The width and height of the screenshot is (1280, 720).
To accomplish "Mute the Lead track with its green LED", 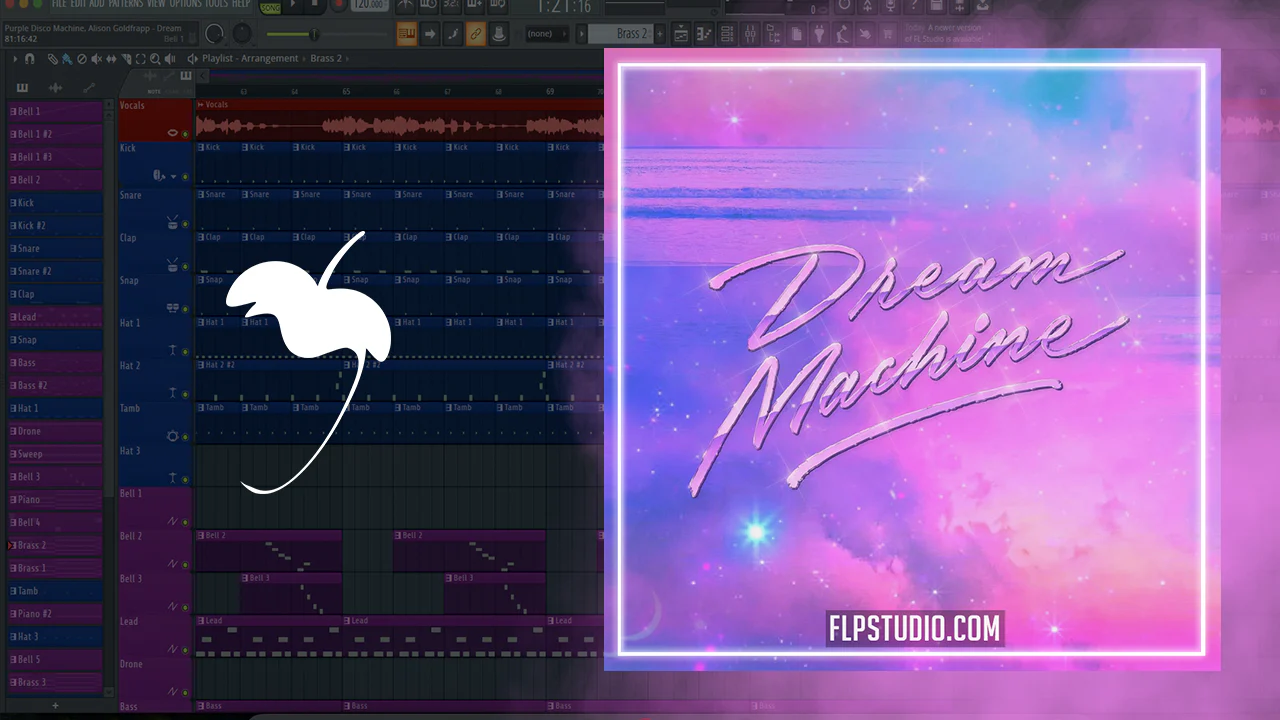I will pos(185,650).
